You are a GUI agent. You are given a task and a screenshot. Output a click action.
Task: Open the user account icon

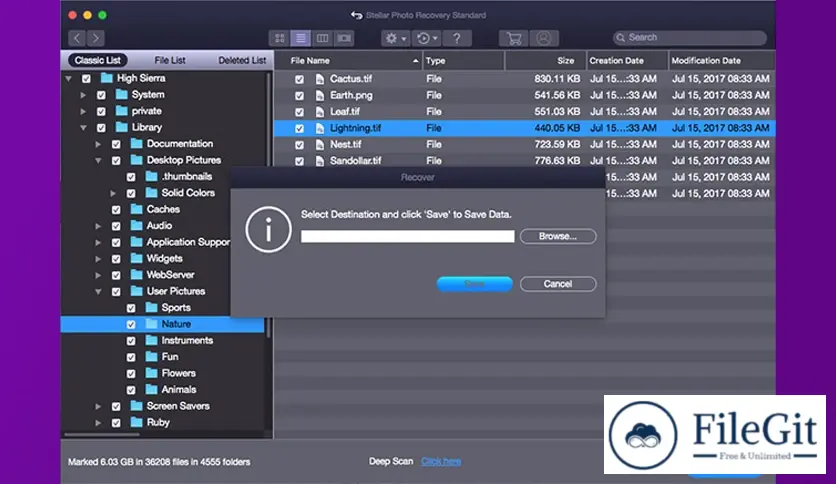pos(544,38)
